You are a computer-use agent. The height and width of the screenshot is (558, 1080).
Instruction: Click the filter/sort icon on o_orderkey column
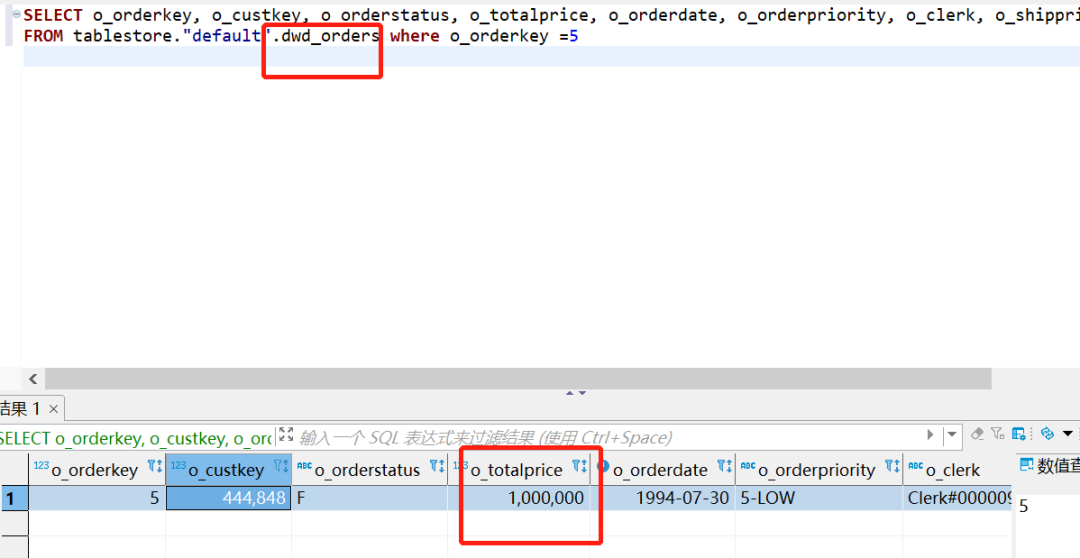[x=155, y=468]
